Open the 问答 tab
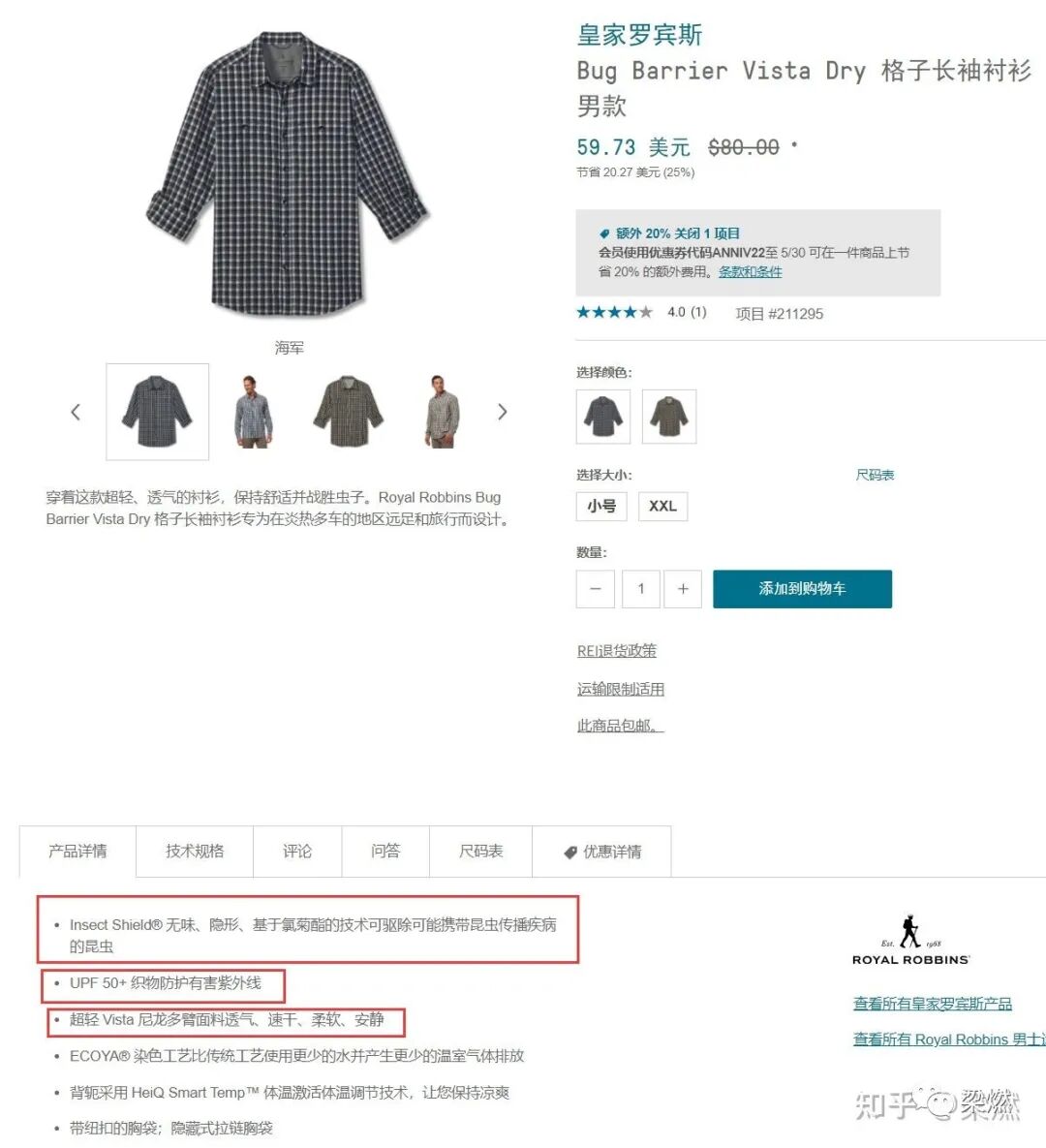Viewport: 1046px width, 1148px height. (x=385, y=852)
